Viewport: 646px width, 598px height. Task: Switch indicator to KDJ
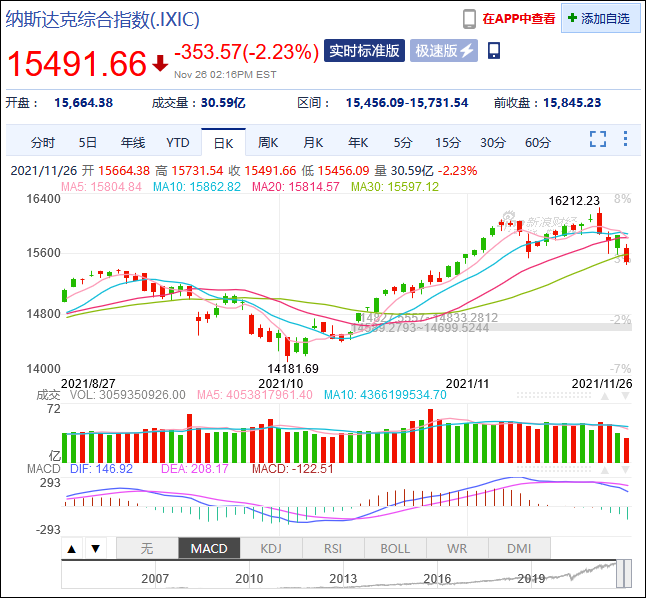coord(271,549)
